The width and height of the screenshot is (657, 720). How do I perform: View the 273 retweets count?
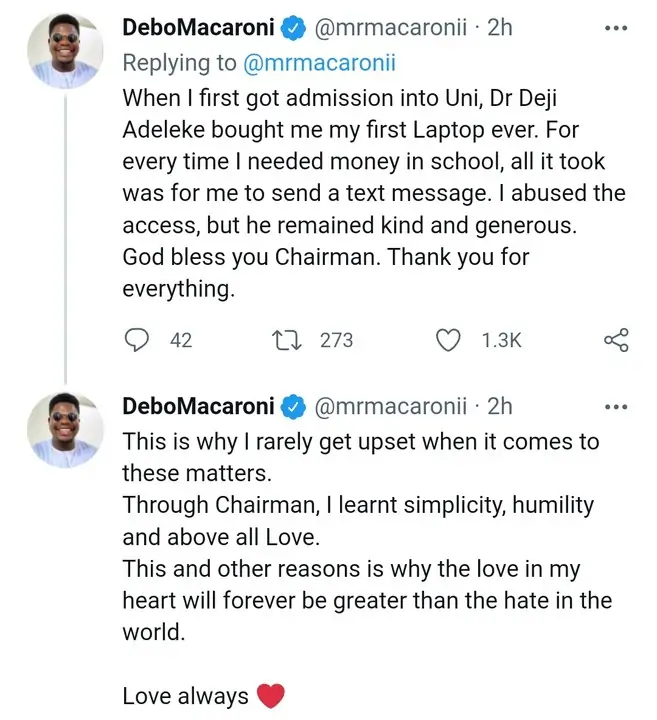(336, 340)
